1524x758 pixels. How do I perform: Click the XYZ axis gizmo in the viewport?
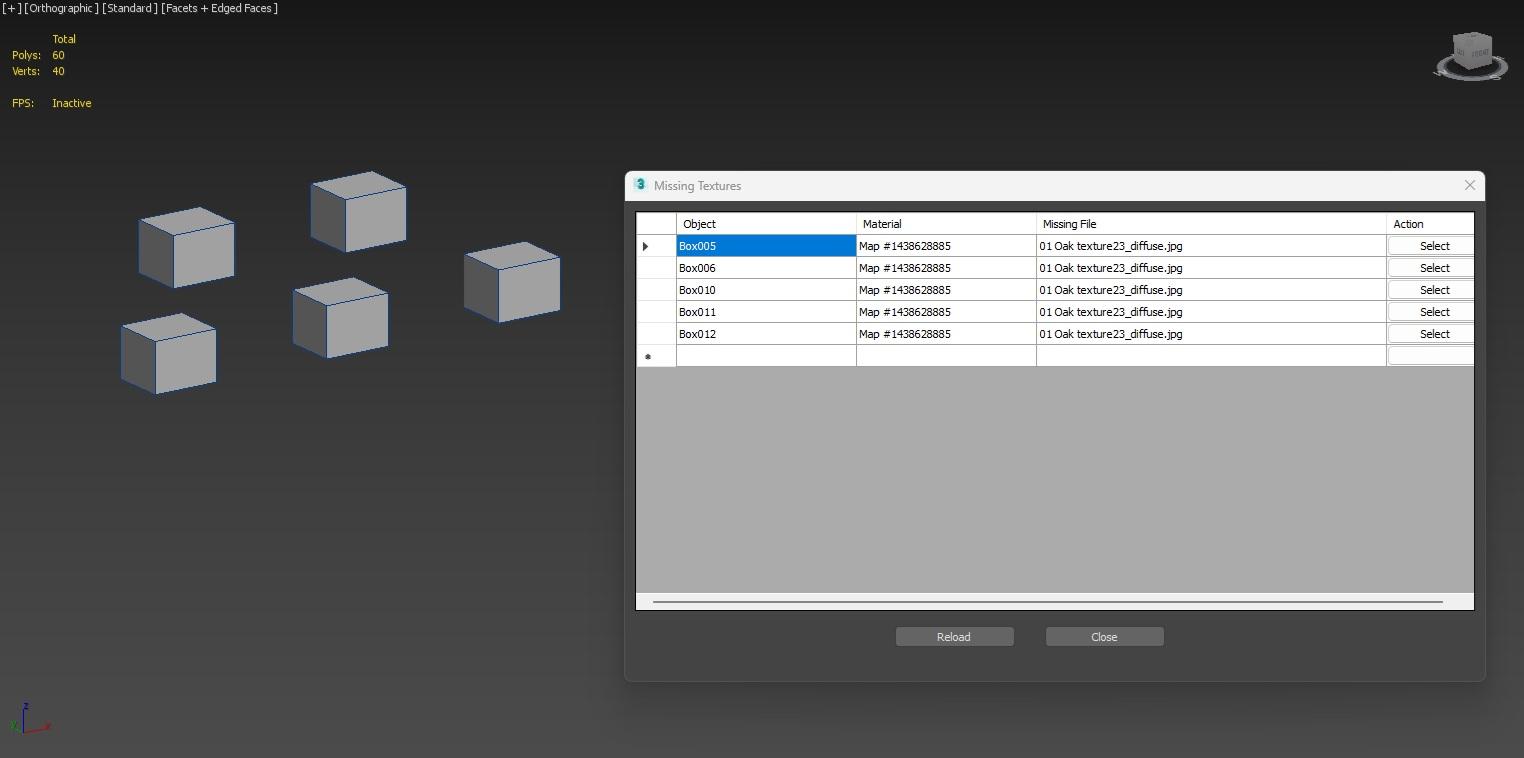coord(28,719)
